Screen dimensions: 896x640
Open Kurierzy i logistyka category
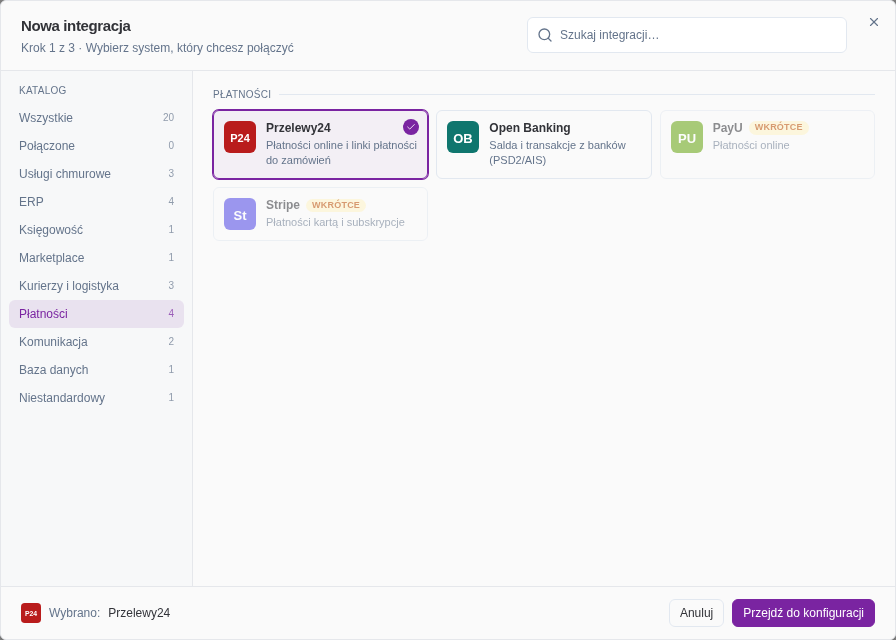pos(97,286)
